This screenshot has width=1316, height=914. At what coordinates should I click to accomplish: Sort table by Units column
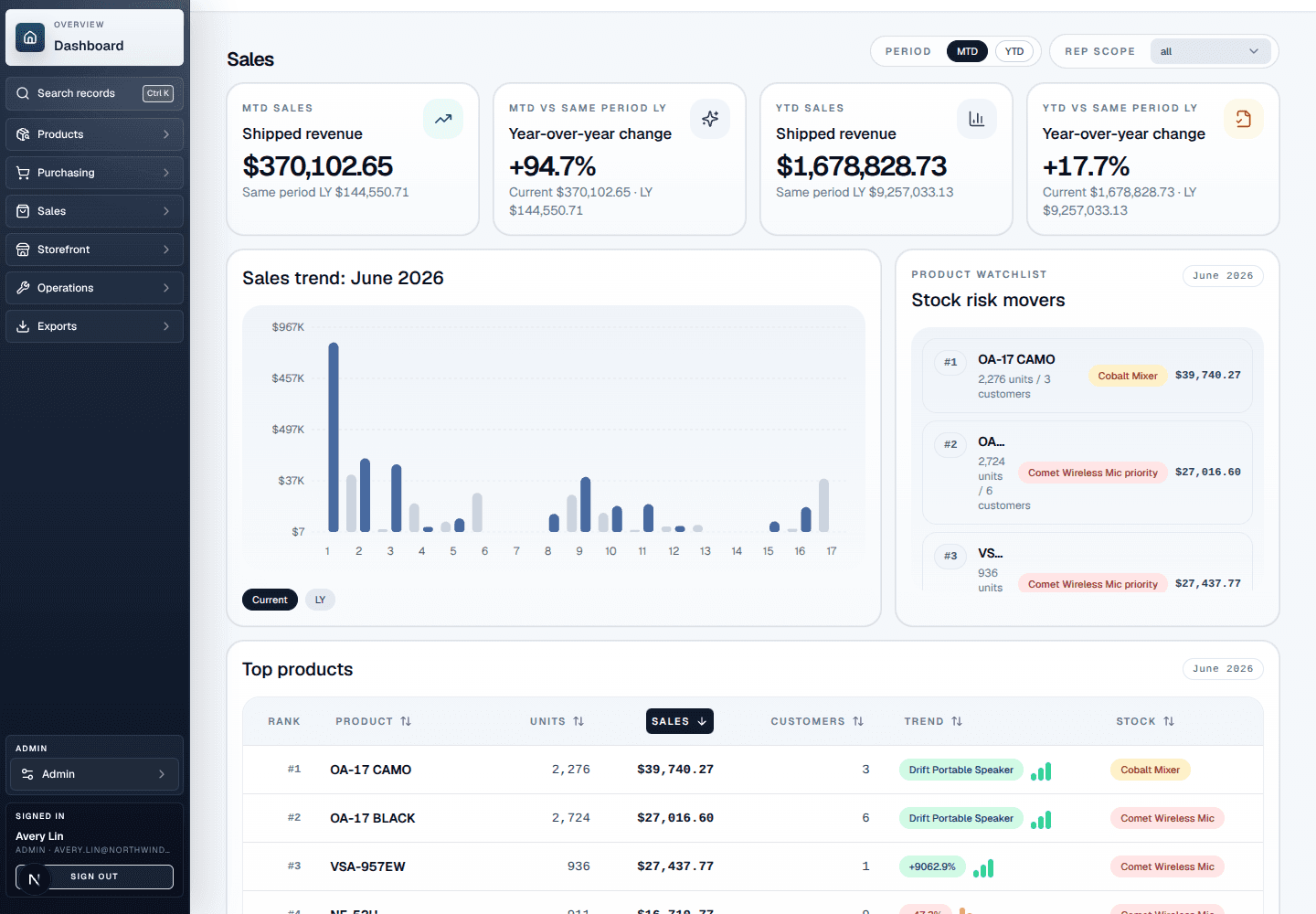point(557,721)
